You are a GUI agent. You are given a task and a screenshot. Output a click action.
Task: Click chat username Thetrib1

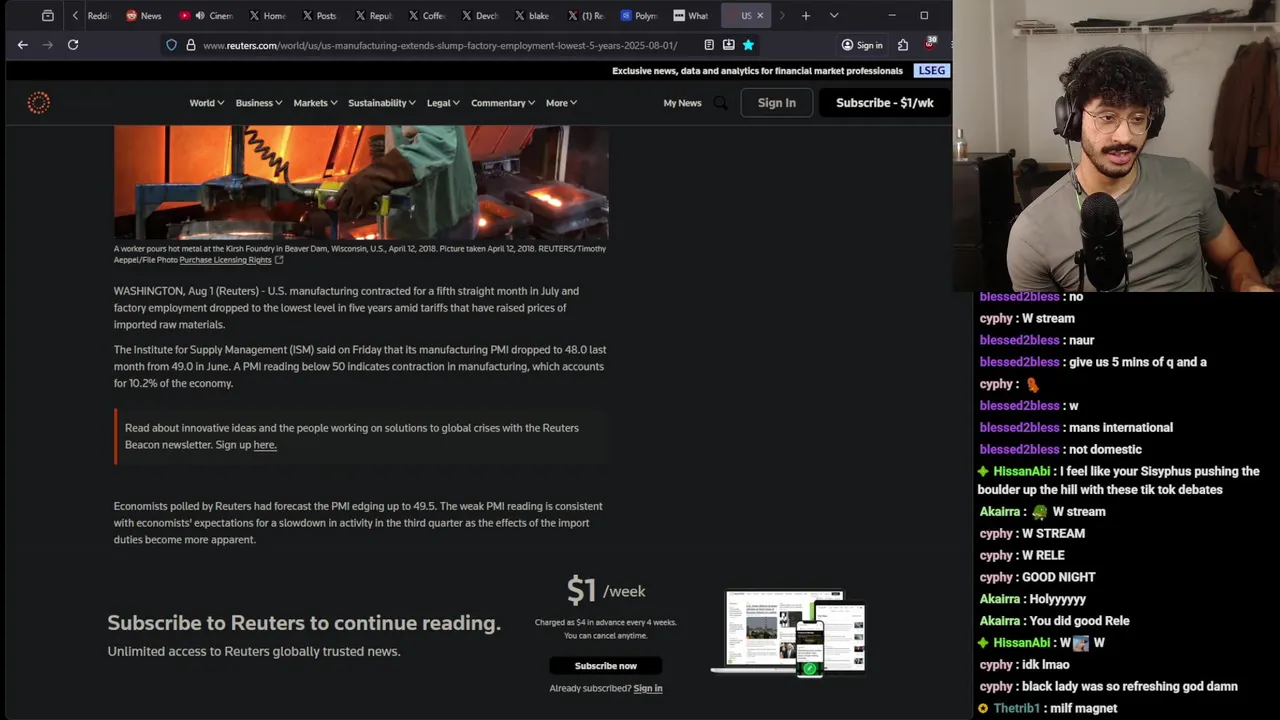pyautogui.click(x=1016, y=708)
